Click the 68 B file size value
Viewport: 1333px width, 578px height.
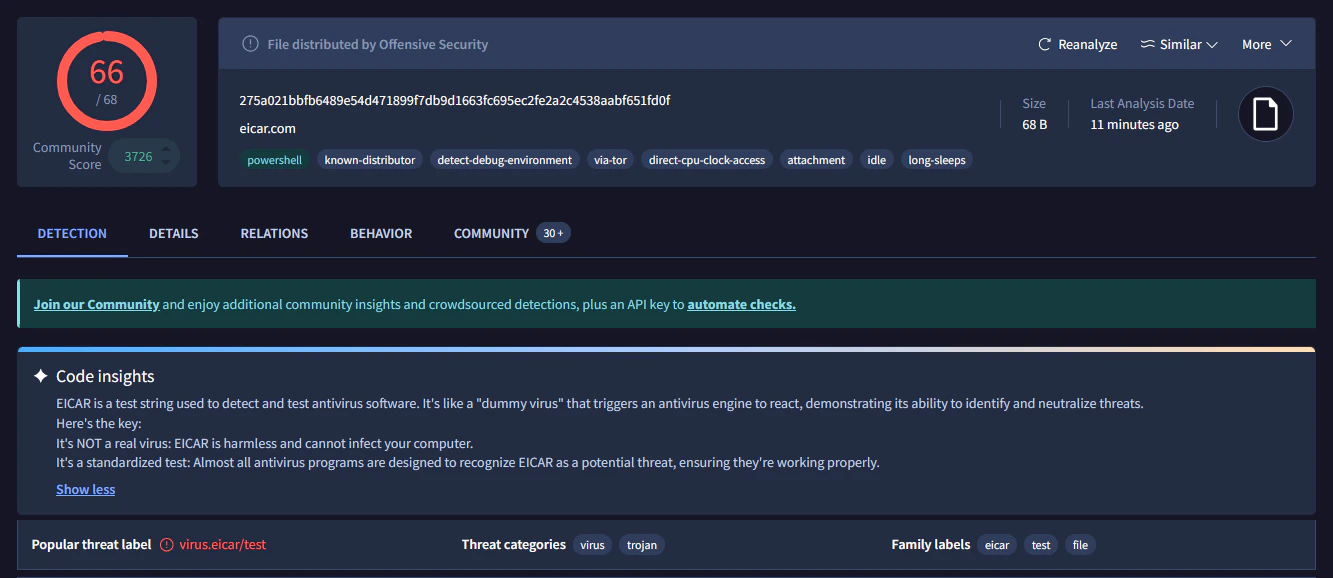1035,125
